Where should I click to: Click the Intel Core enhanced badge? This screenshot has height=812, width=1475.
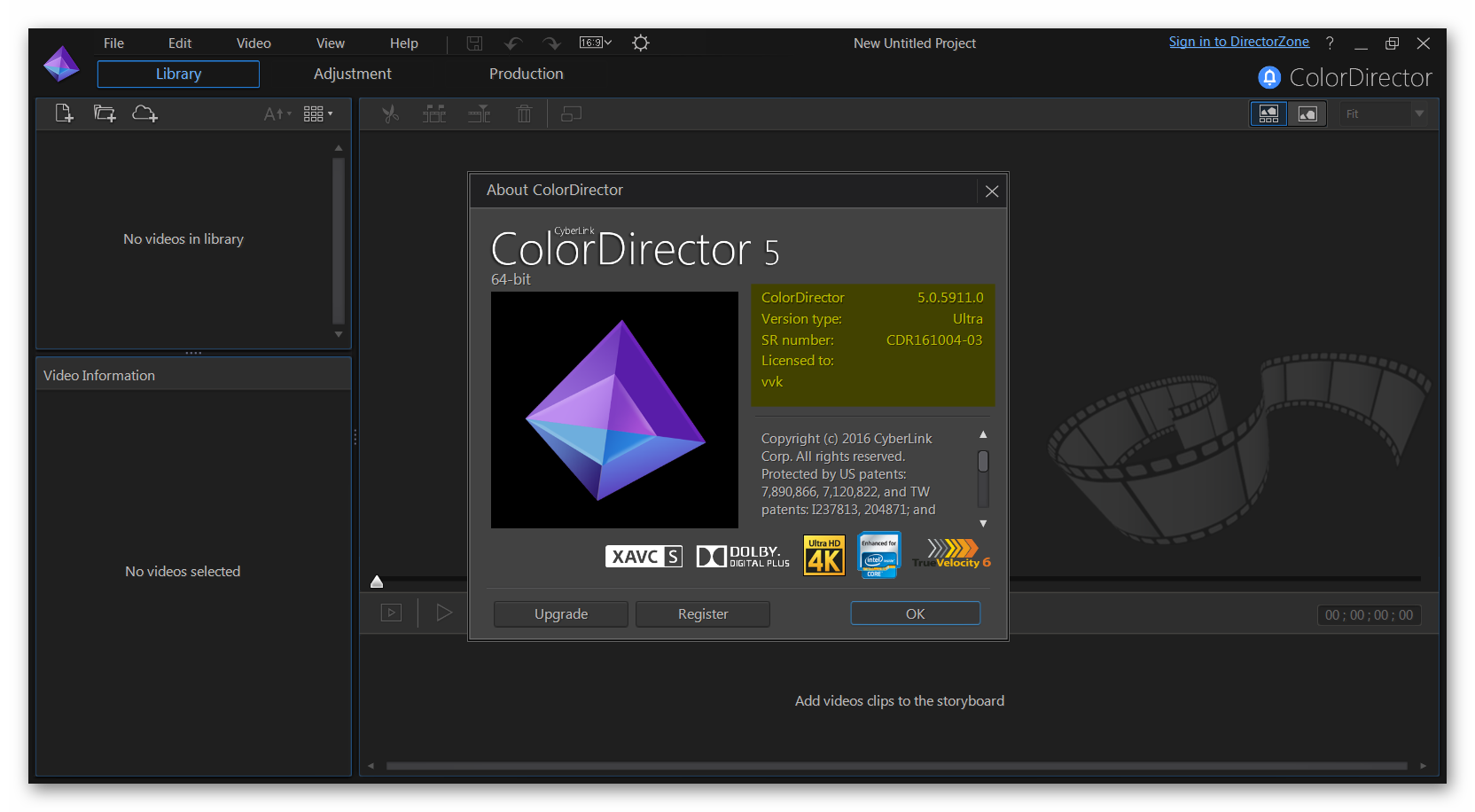point(878,555)
